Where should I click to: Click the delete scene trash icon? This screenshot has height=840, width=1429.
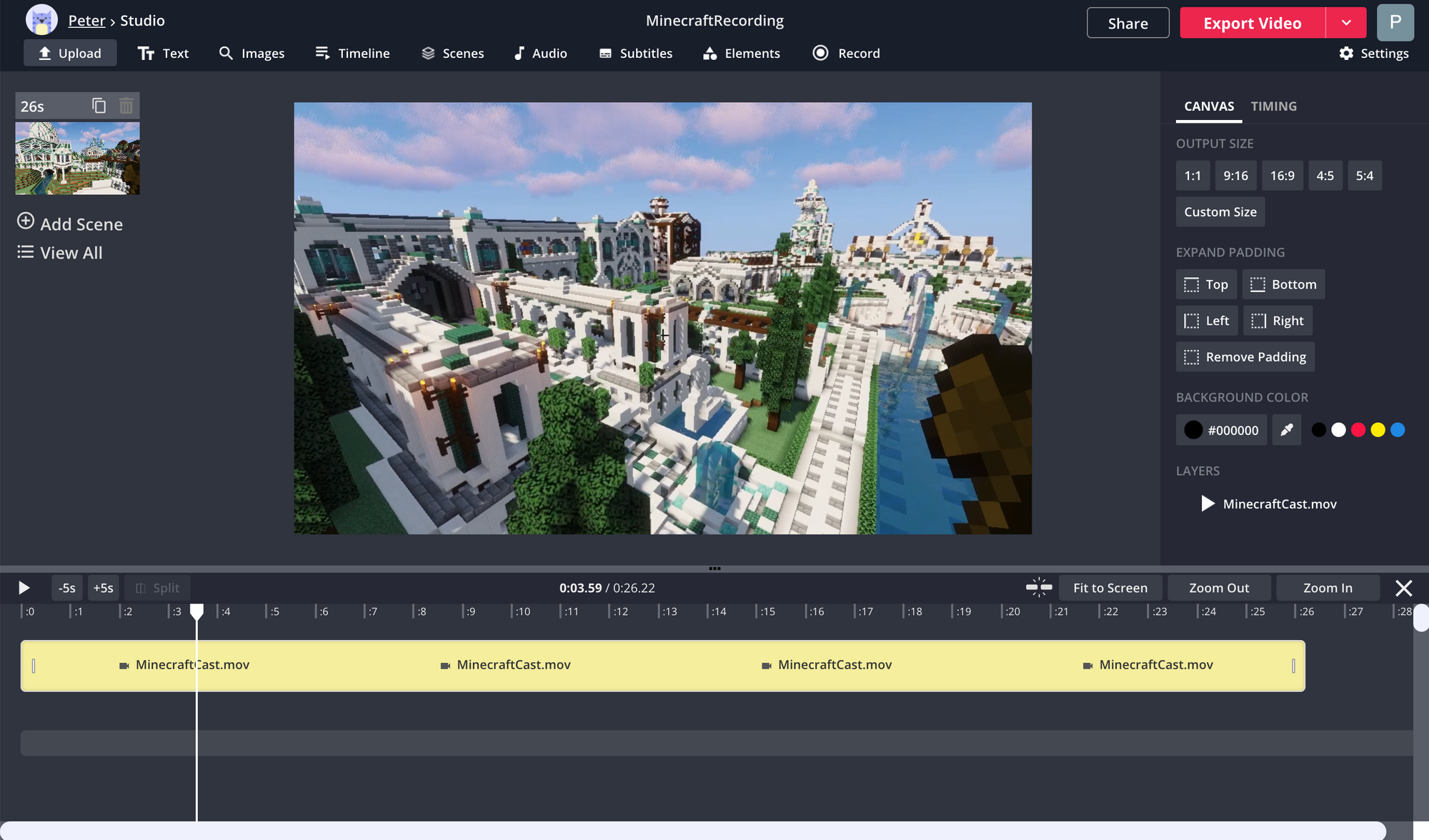[126, 106]
